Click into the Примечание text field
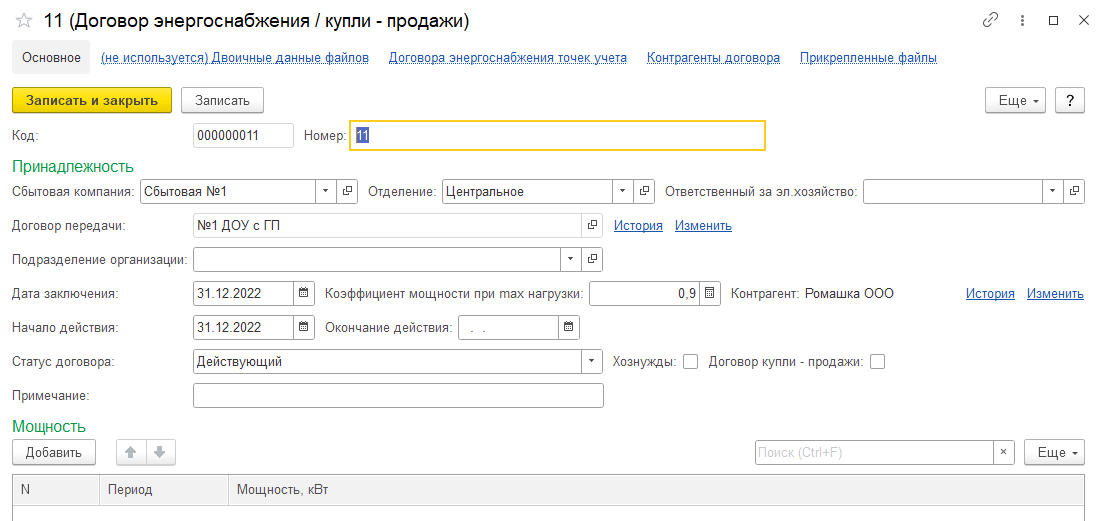 point(398,396)
